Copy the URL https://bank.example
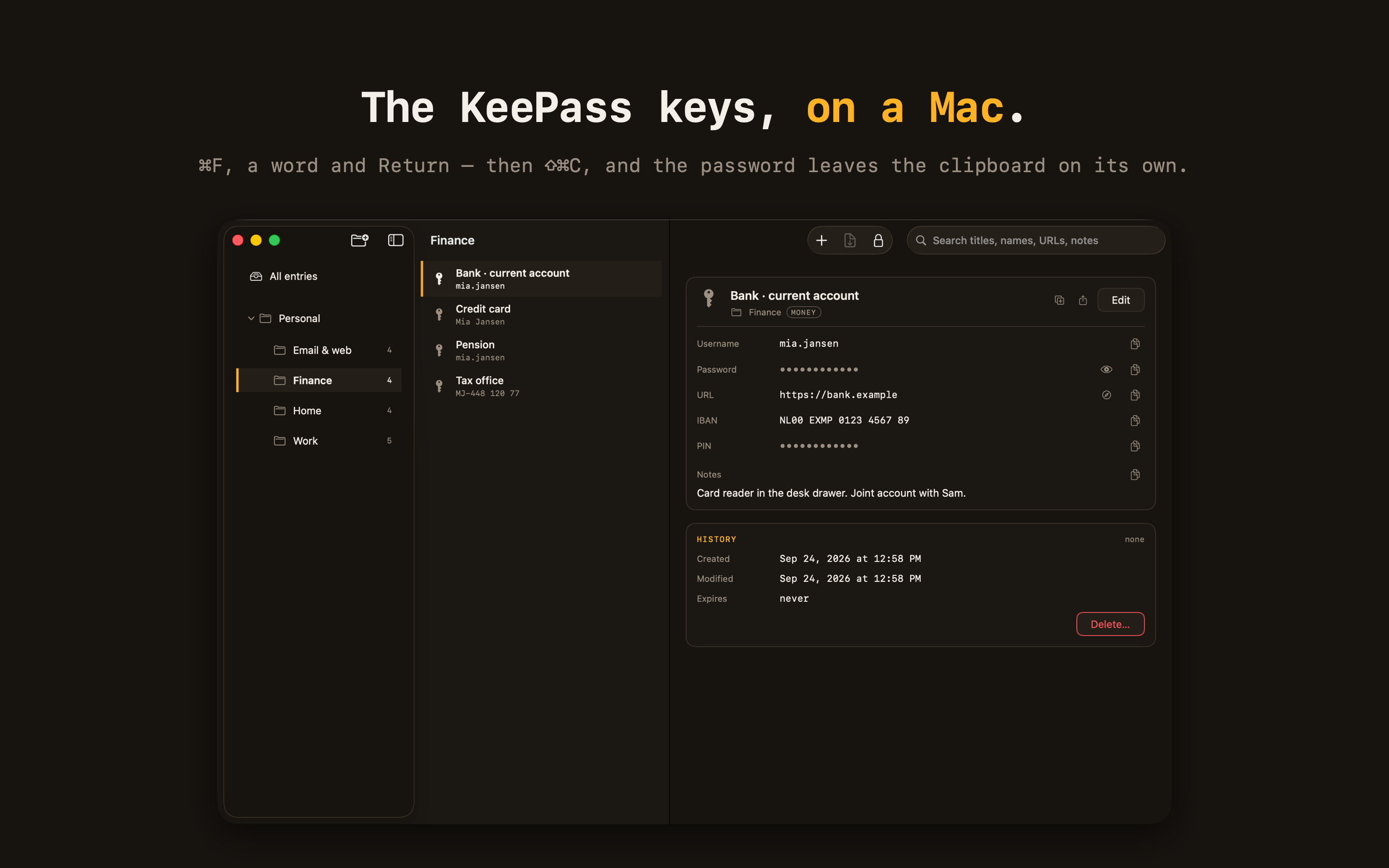1389x868 pixels. coord(1135,395)
